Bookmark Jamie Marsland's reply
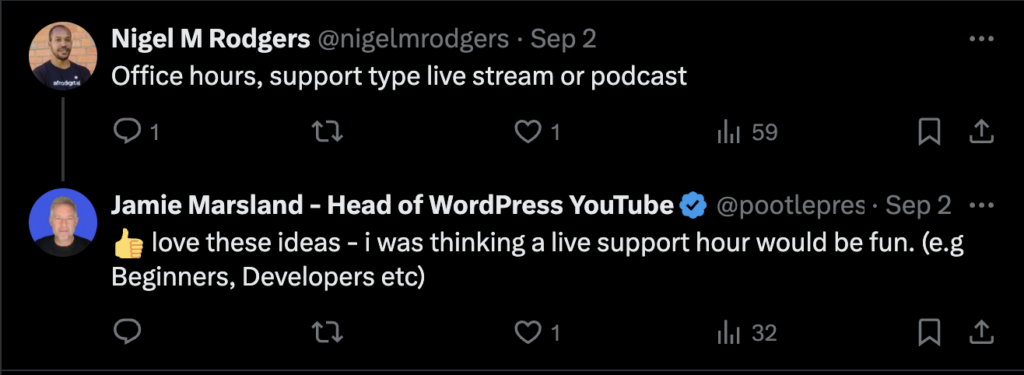The image size is (1024, 375). pyautogui.click(x=929, y=334)
